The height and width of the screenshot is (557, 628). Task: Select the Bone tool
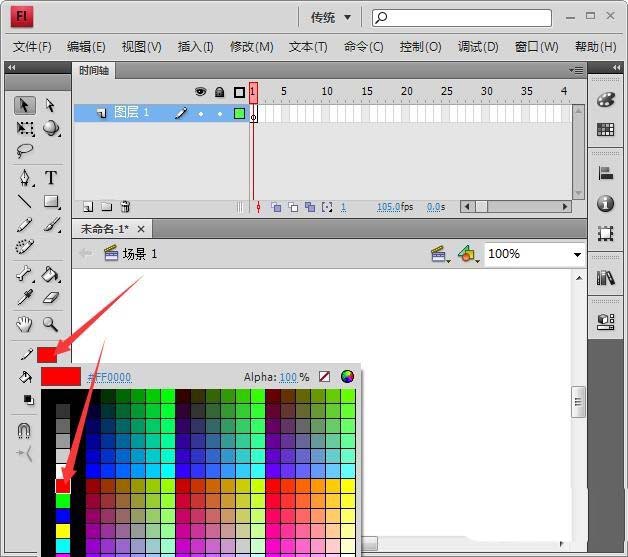pyautogui.click(x=25, y=274)
